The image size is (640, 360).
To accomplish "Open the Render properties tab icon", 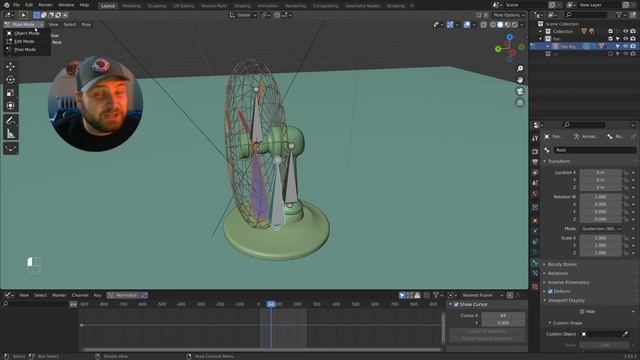I will (535, 151).
